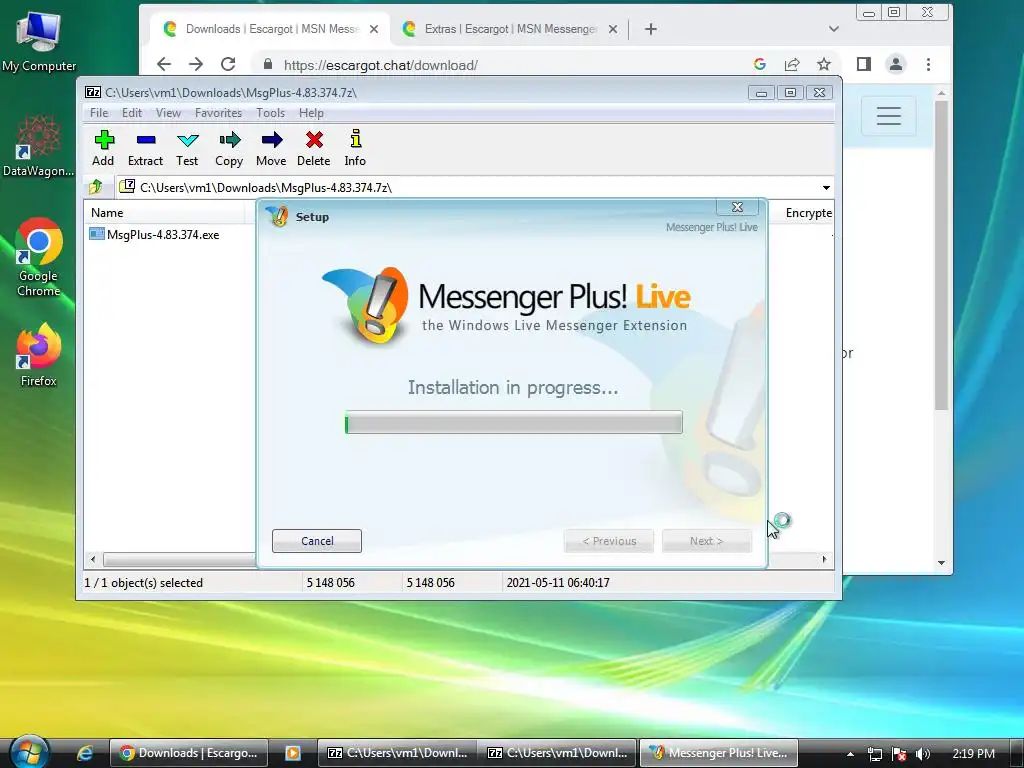Click right arrow of 7-Zip horizontal scrollbar
This screenshot has height=768, width=1024.
pos(824,560)
